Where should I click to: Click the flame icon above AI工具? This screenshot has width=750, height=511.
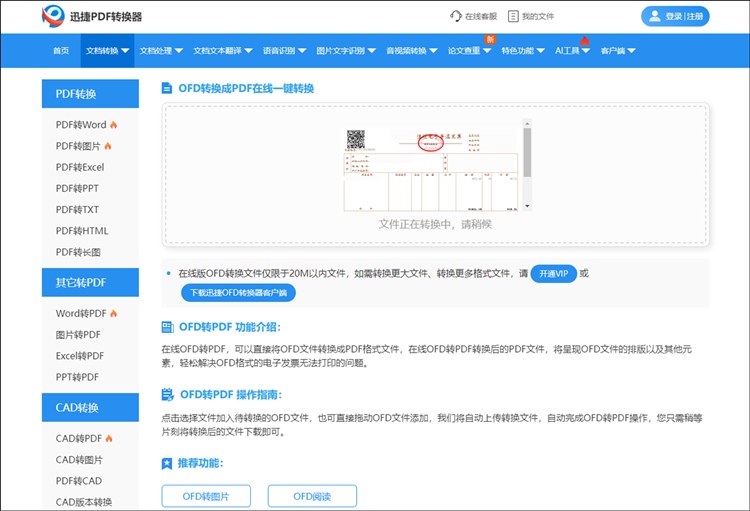tap(585, 41)
